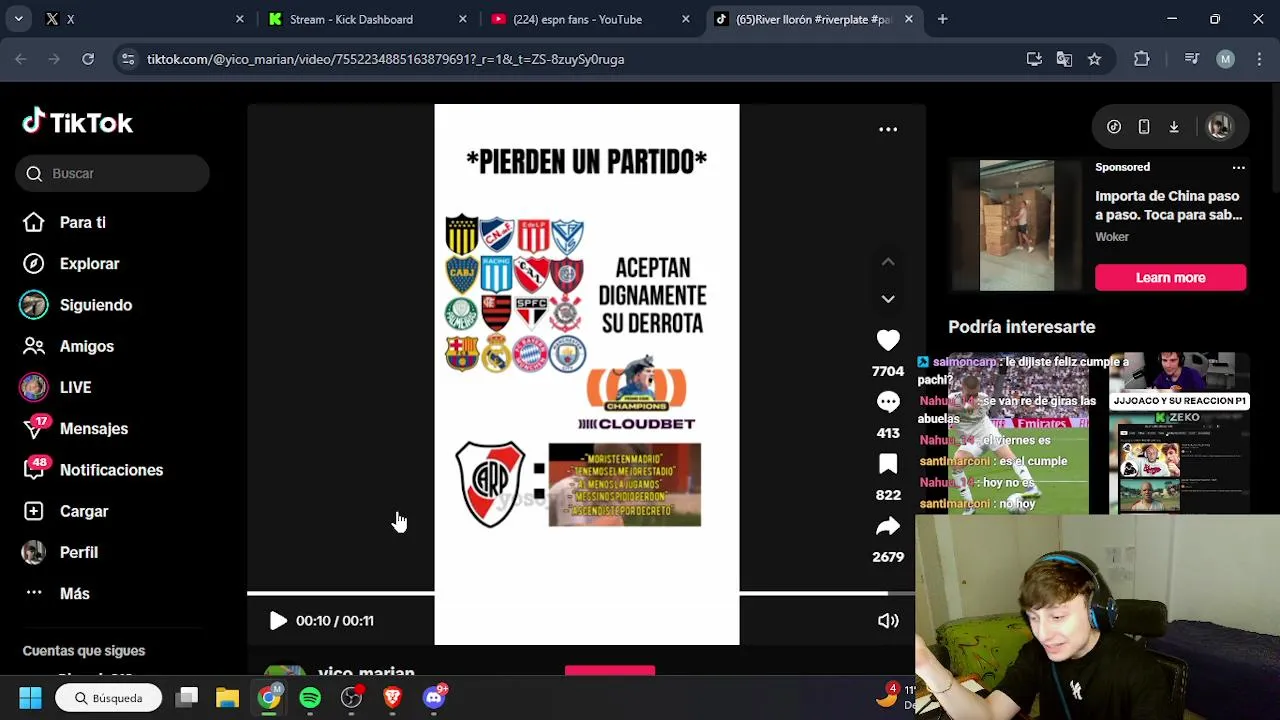Go back in browser history
The height and width of the screenshot is (720, 1280).
(x=21, y=59)
